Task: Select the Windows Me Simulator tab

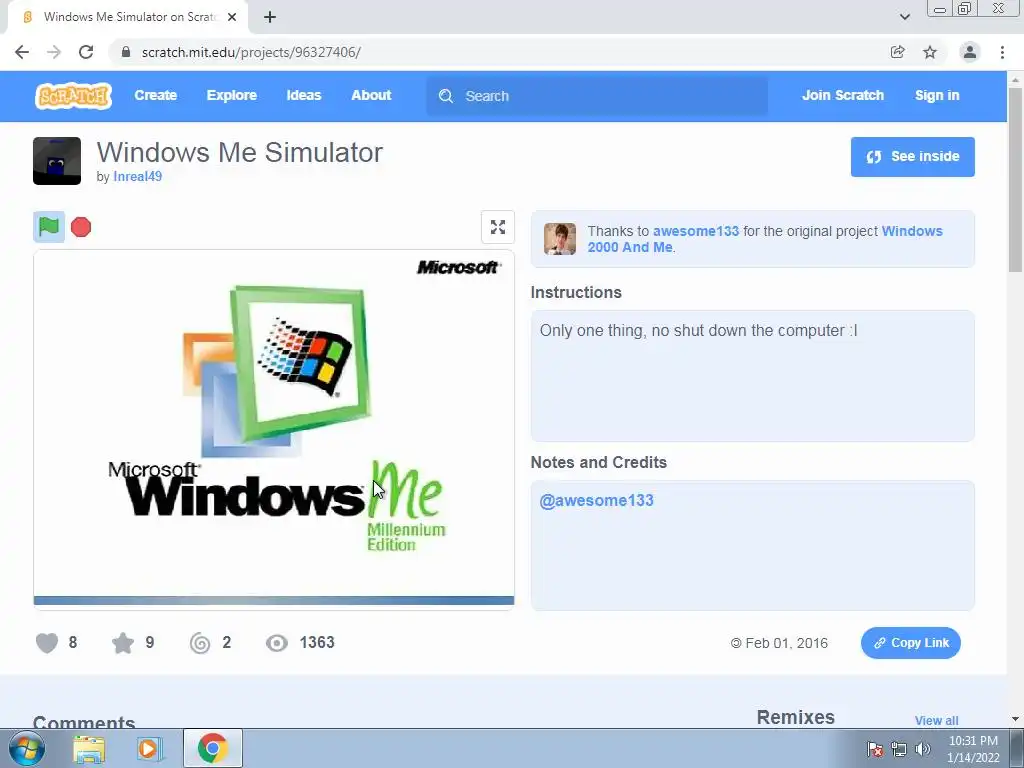Action: coord(127,17)
